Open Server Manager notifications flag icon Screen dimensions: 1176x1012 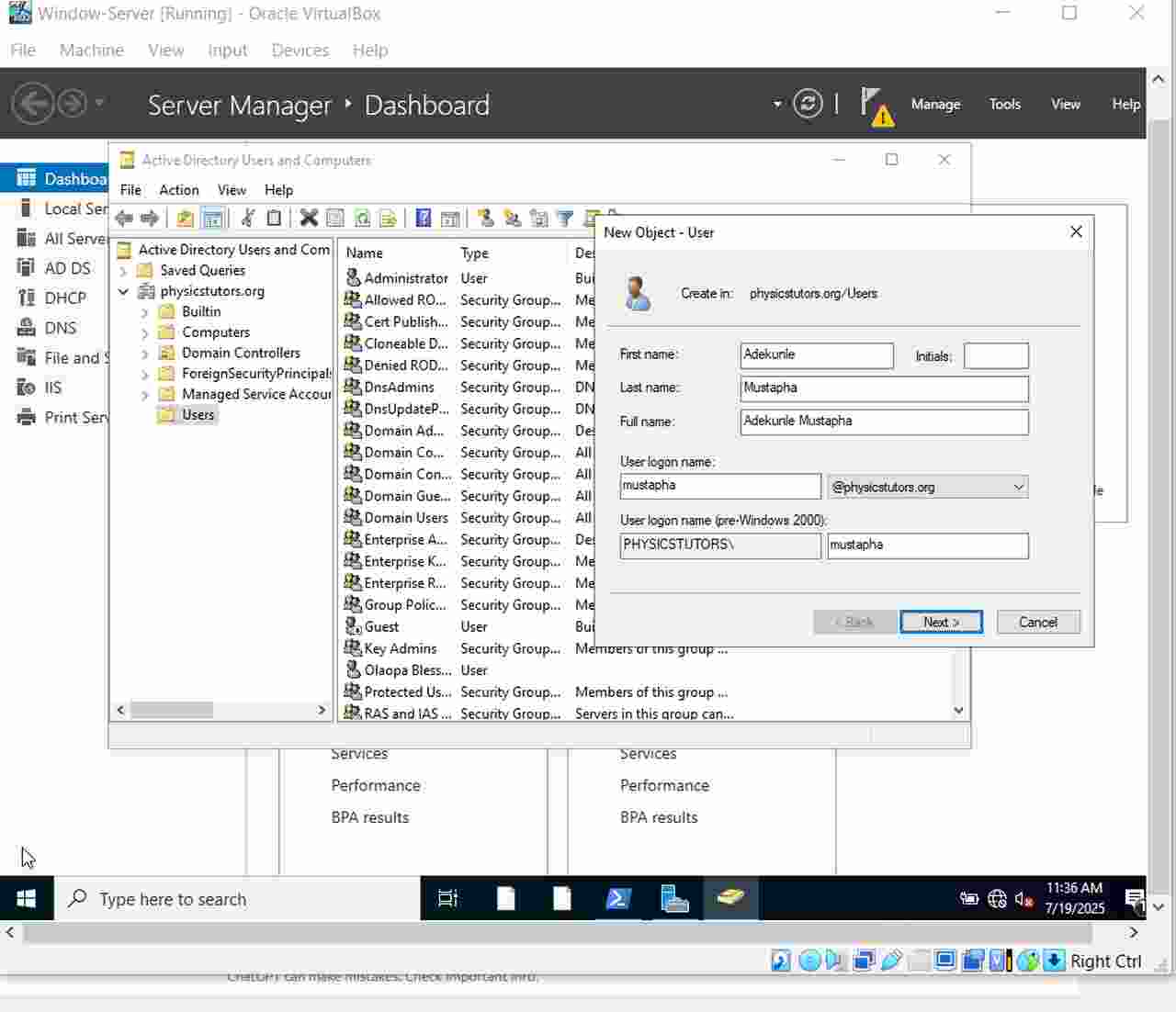(x=876, y=105)
